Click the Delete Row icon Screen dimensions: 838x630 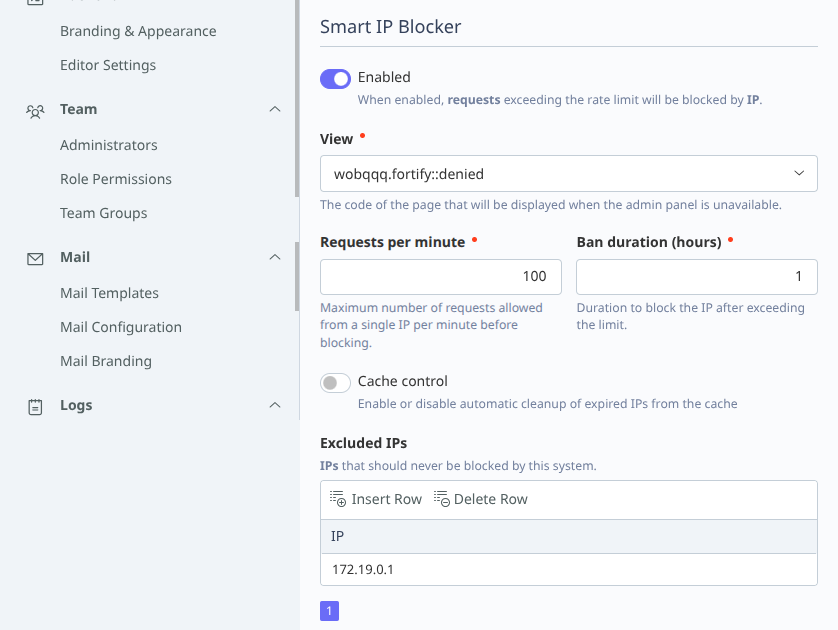point(441,499)
